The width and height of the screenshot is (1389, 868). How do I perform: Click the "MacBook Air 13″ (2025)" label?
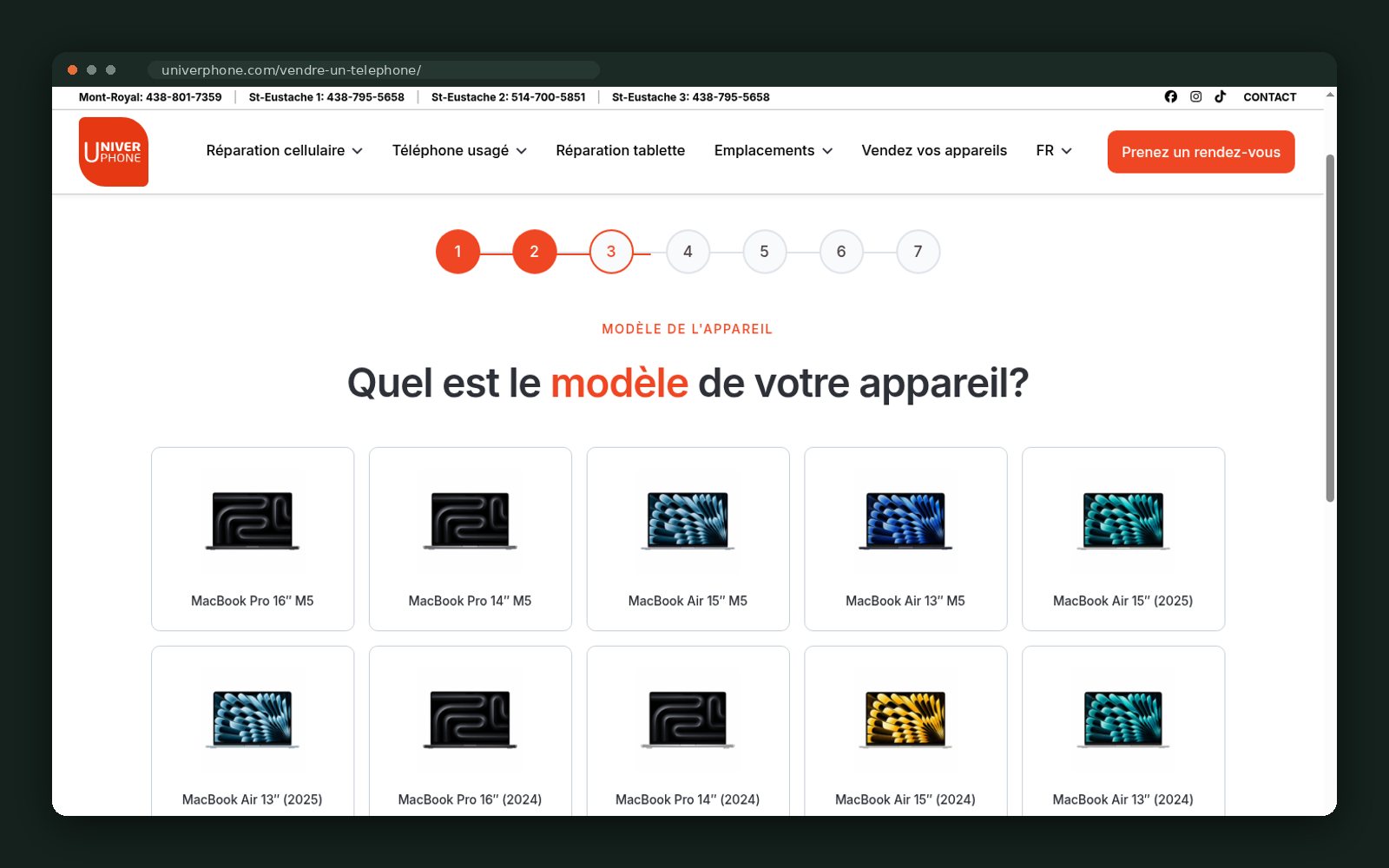[x=253, y=799]
